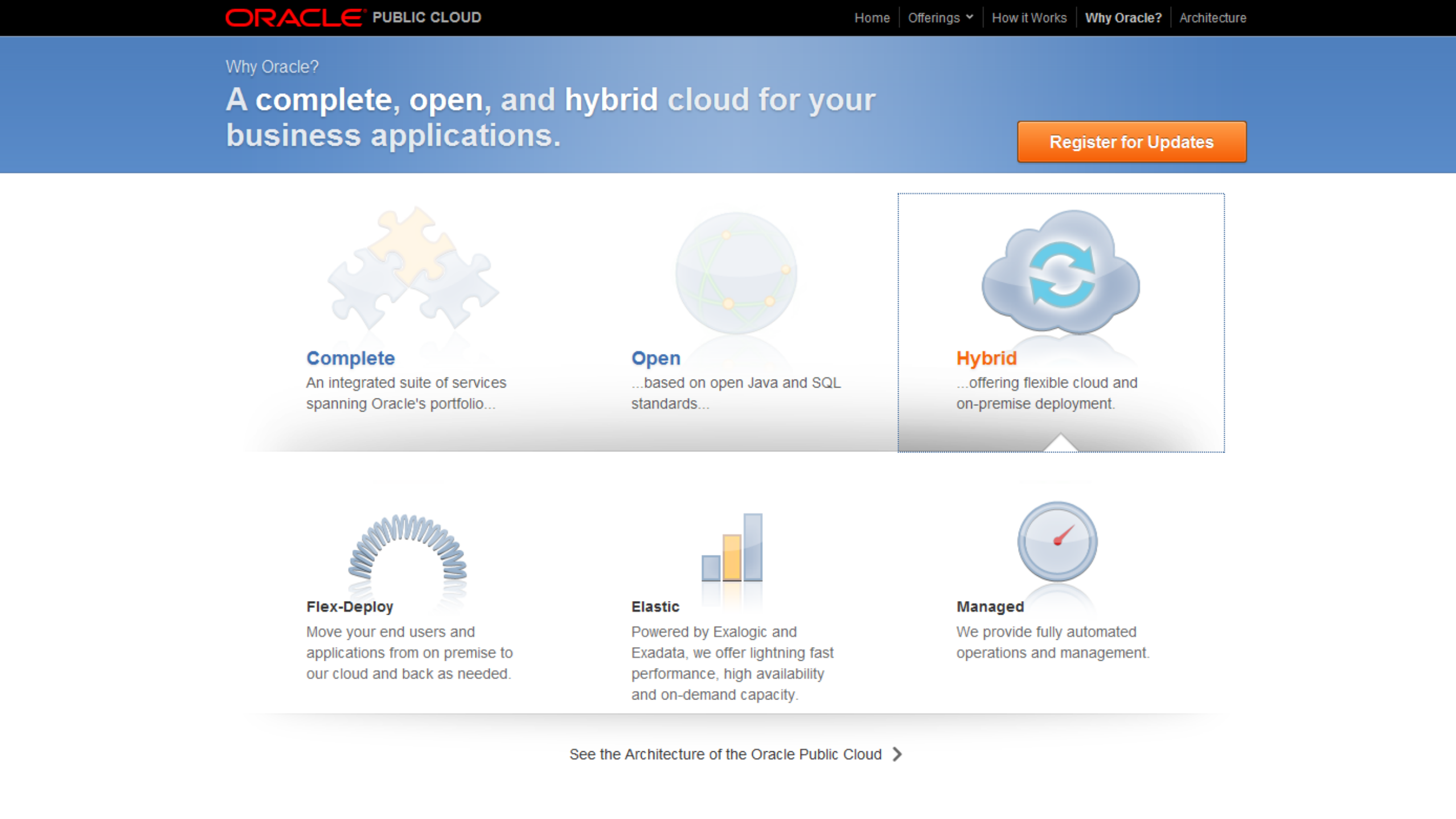The image size is (1456, 819).
Task: Select the Complete heading link
Action: click(350, 358)
